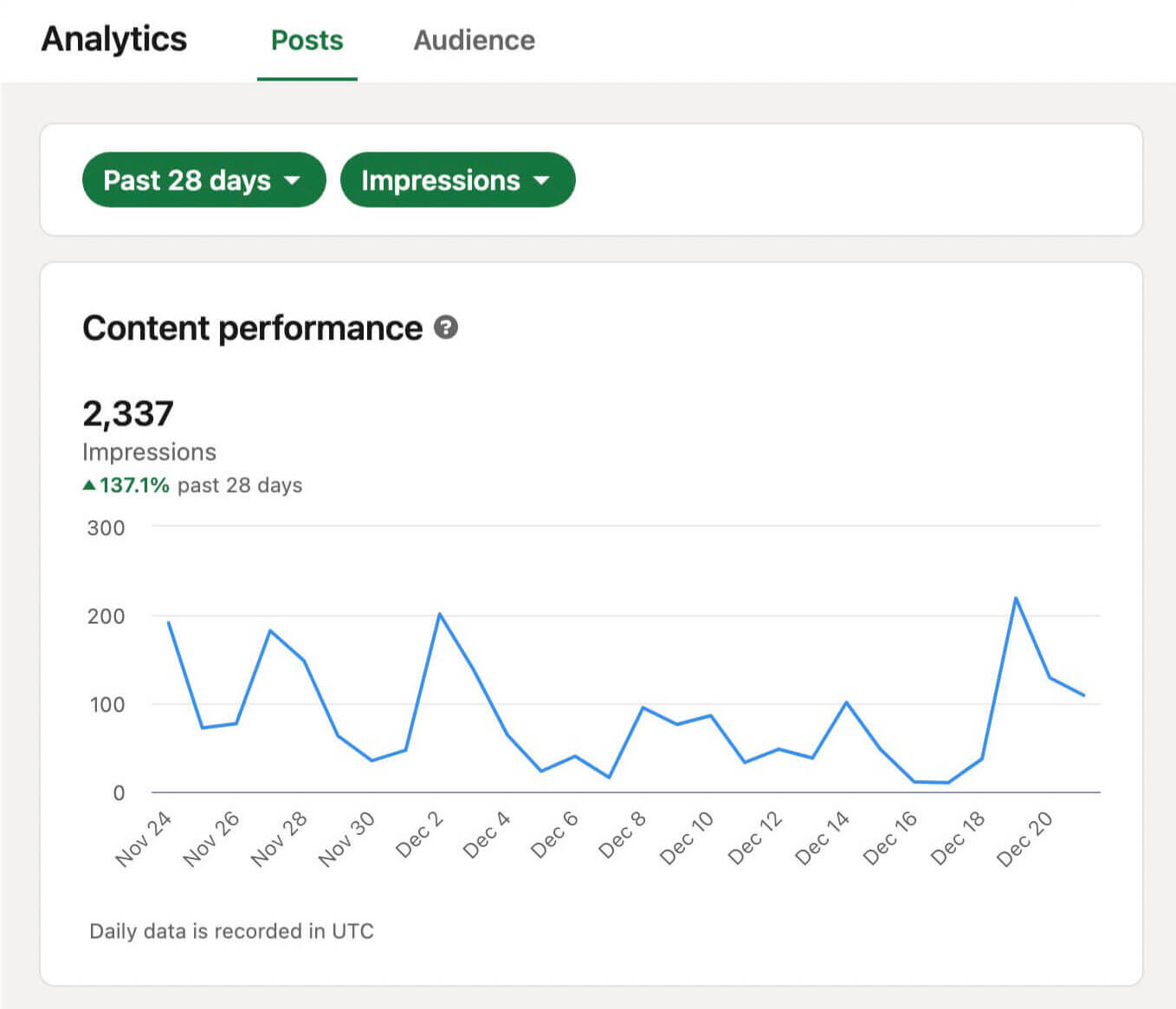Click the Analytics heading

pyautogui.click(x=113, y=39)
